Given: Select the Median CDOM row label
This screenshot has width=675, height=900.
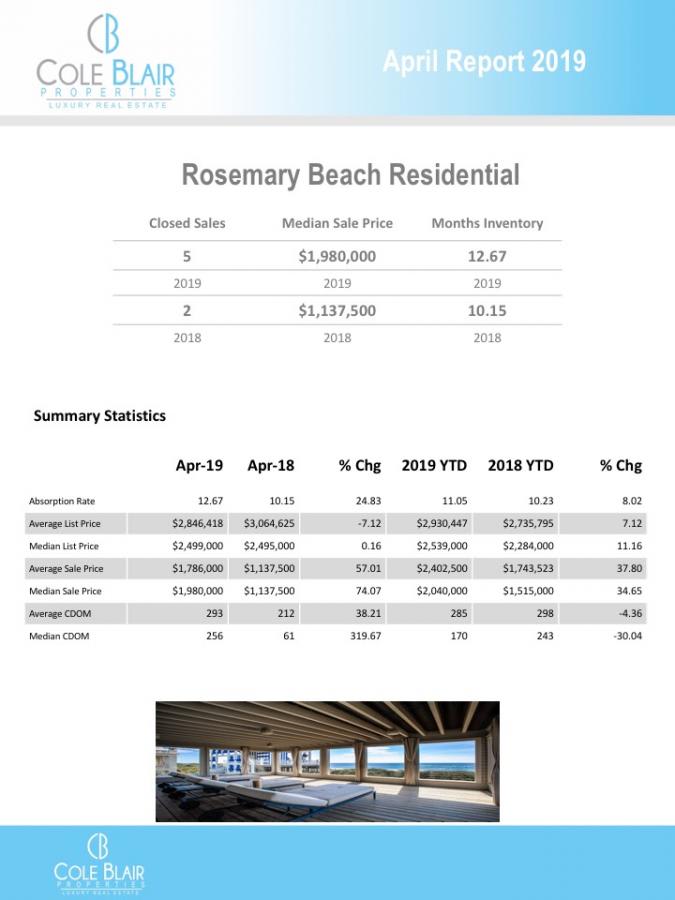Looking at the screenshot, I should coord(59,636).
